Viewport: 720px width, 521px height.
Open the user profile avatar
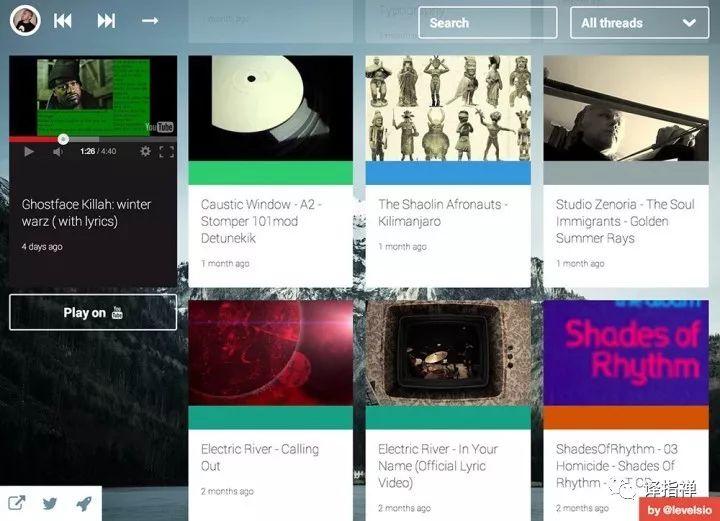[24, 21]
